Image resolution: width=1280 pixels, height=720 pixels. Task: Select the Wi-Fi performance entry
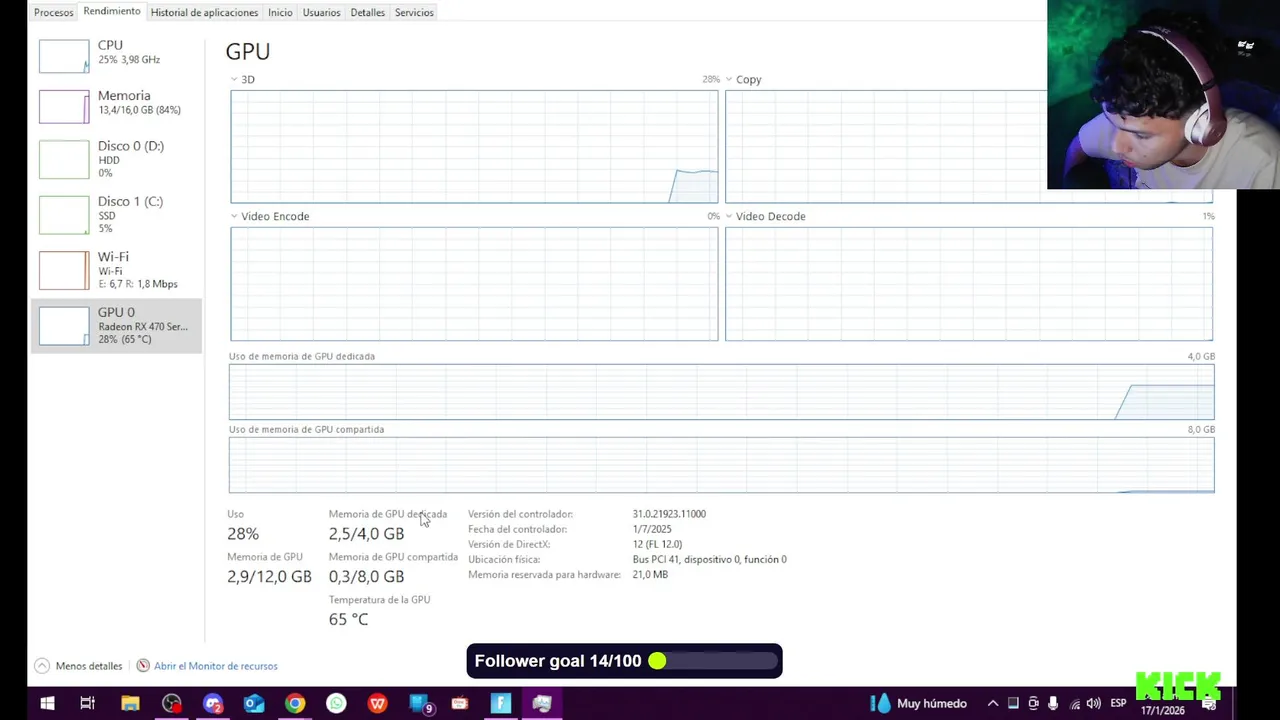116,270
